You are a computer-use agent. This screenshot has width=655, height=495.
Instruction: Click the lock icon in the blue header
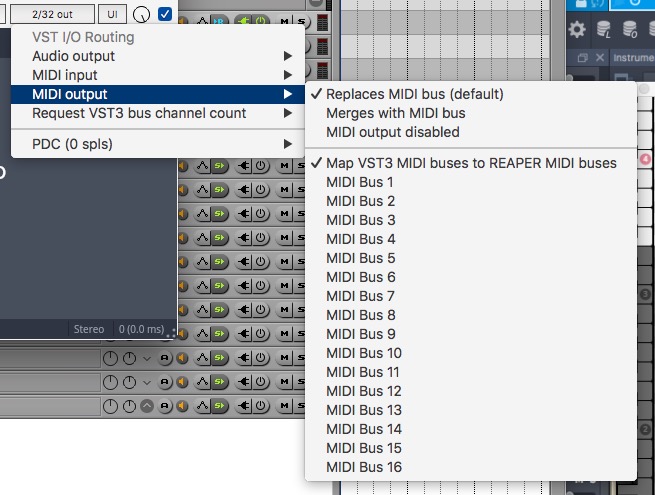(581, 4)
